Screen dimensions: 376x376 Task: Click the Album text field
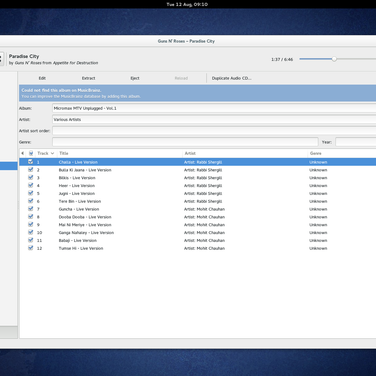tap(214, 108)
